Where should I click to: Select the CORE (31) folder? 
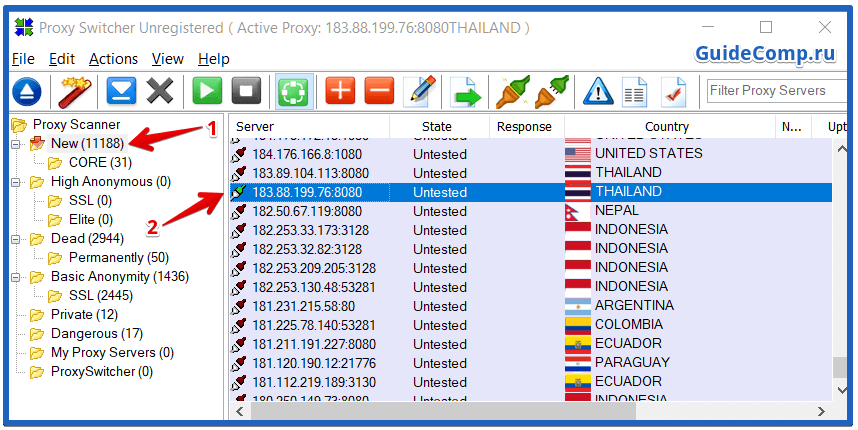coord(100,162)
